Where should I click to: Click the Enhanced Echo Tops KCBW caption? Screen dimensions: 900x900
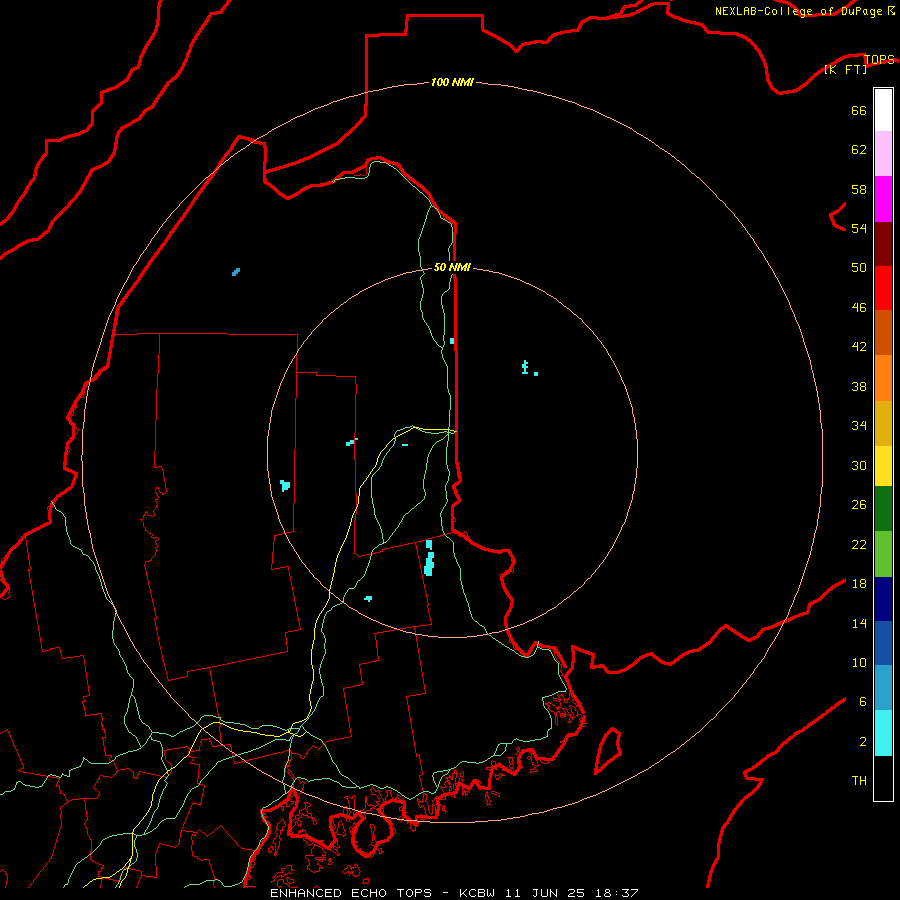[453, 893]
